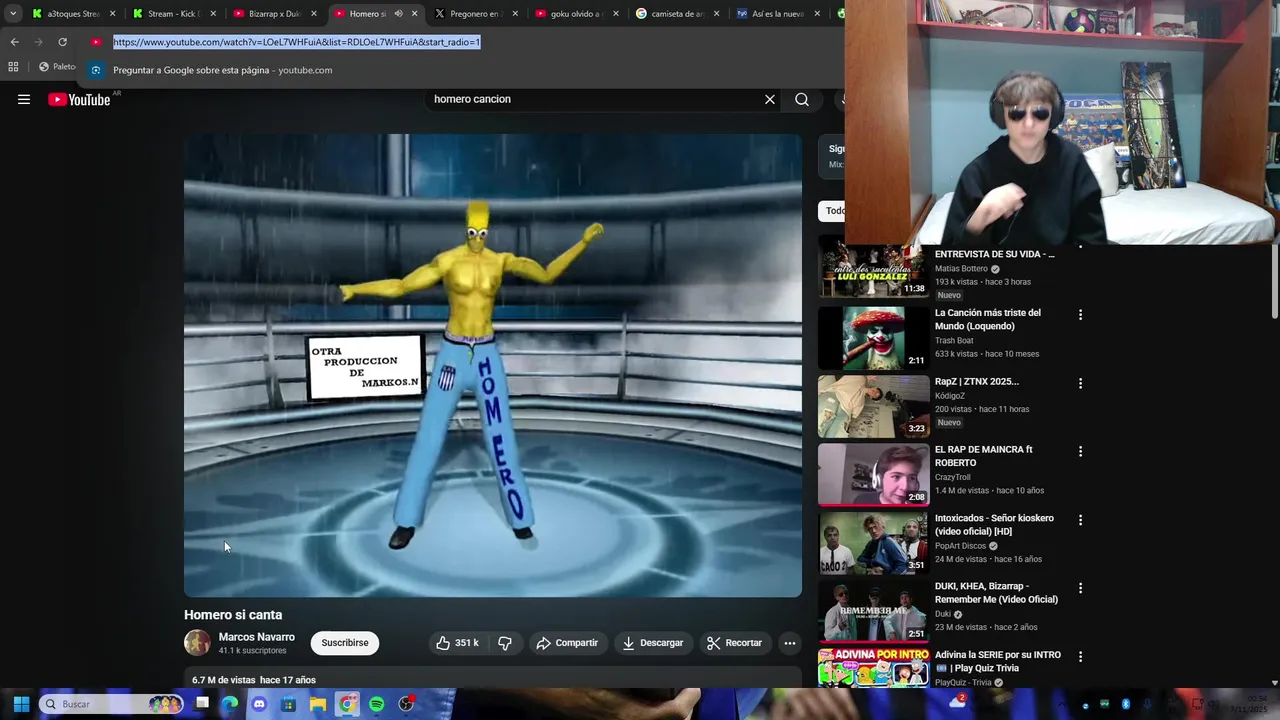
Task: Open 'Adivina la SERIE por su INTRO' thumbnail
Action: [x=873, y=668]
